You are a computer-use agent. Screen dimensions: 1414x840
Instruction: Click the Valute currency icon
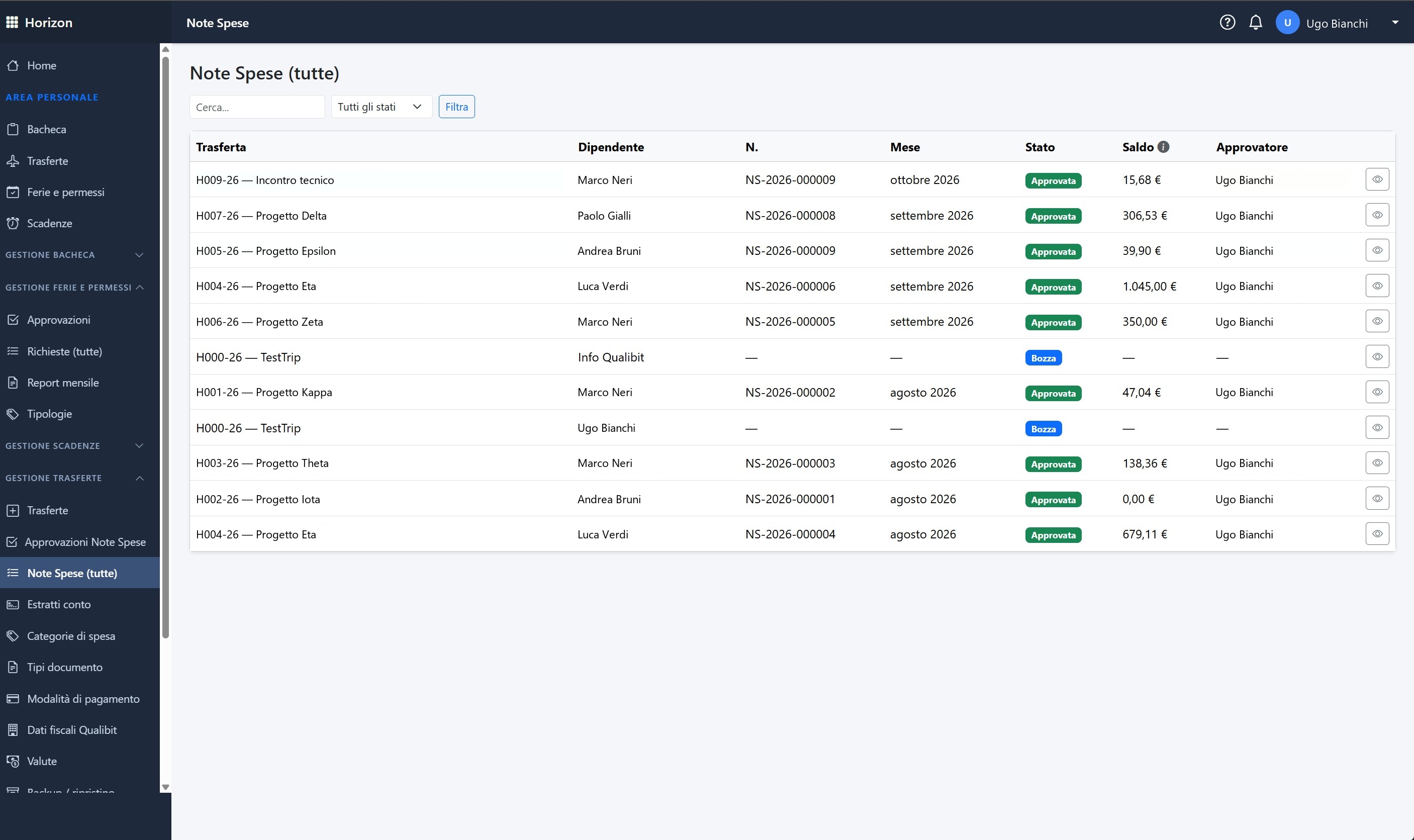pyautogui.click(x=13, y=762)
